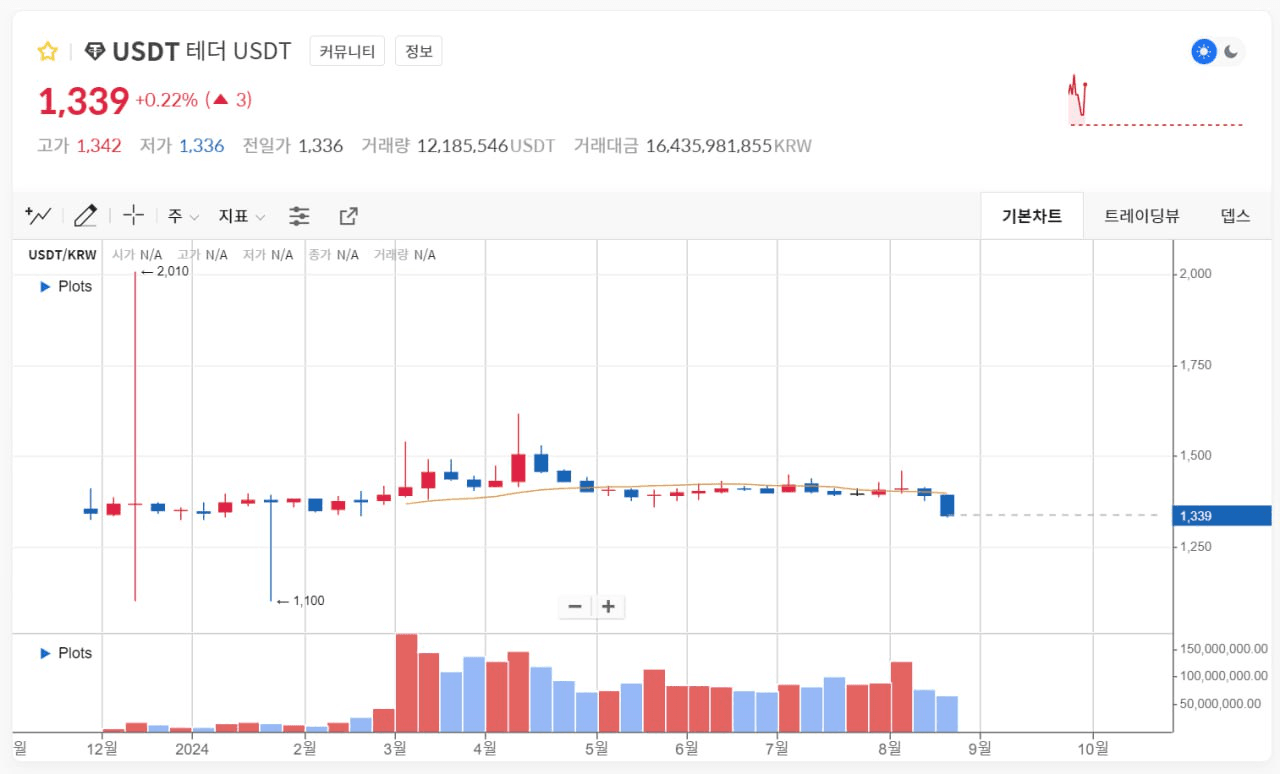This screenshot has width=1280, height=774.
Task: Activate the crosshair cursor tool
Action: pos(134,215)
